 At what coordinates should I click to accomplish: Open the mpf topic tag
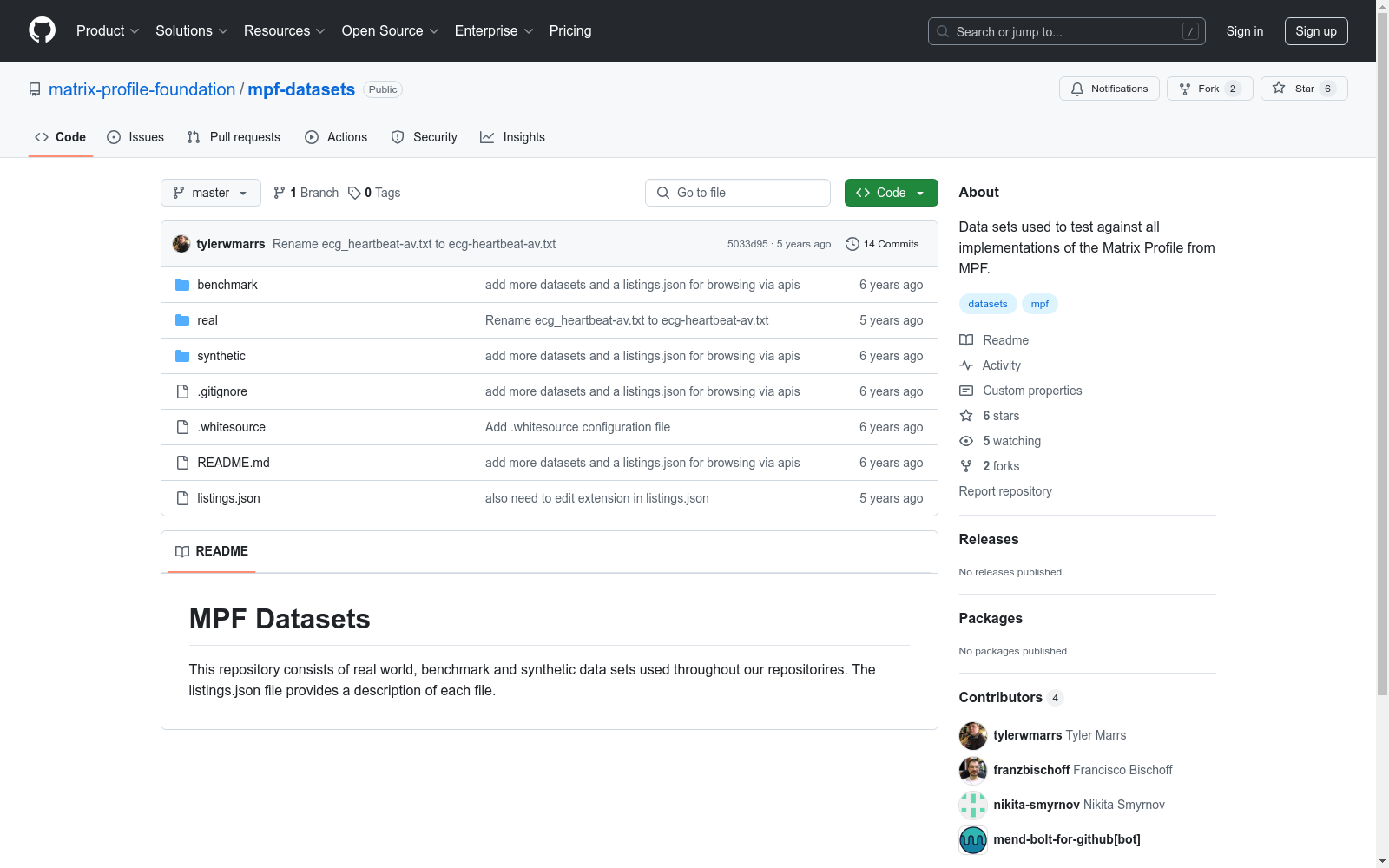tap(1040, 304)
